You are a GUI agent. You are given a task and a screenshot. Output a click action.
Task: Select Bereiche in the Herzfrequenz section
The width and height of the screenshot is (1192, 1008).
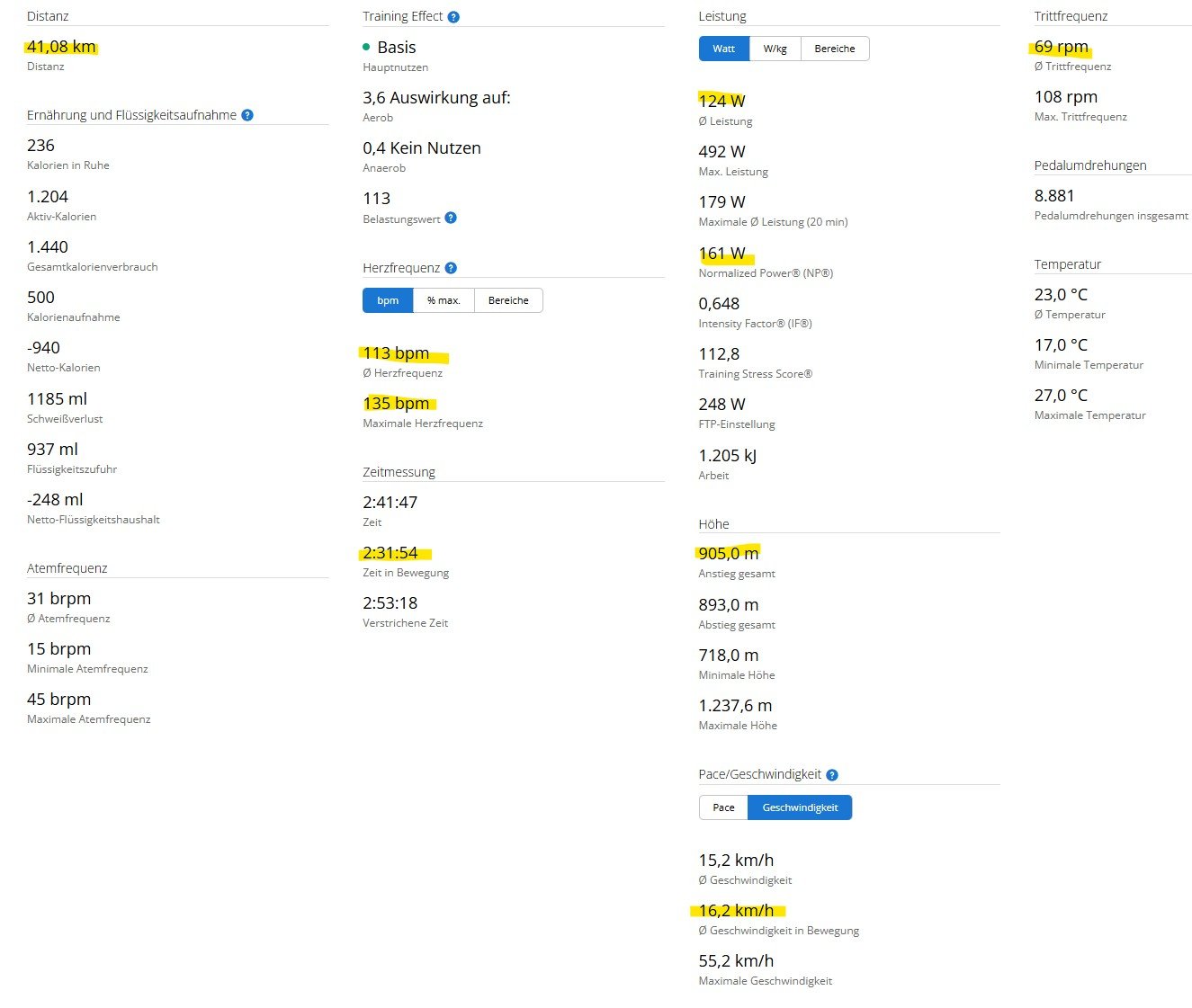click(x=508, y=300)
